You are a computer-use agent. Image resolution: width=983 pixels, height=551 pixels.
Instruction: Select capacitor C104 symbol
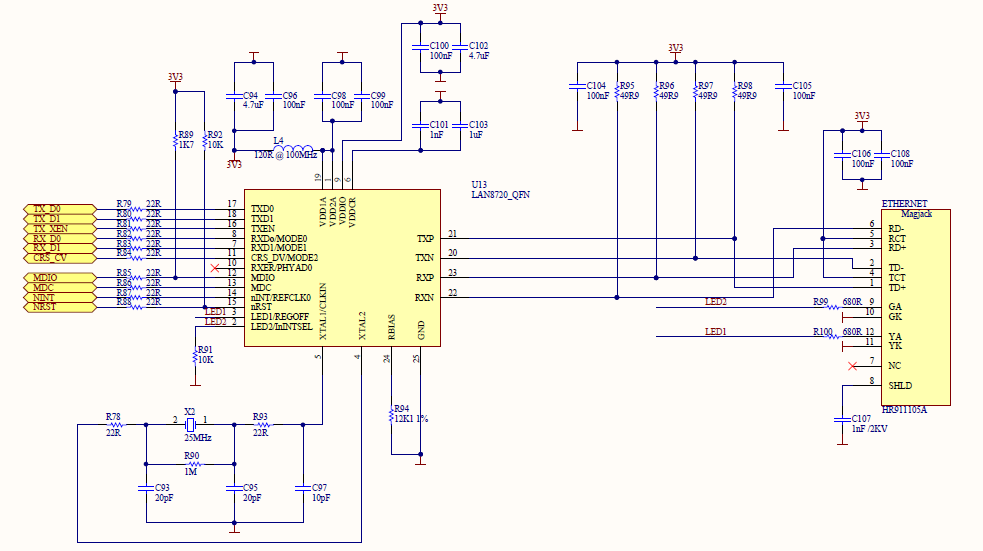click(x=577, y=87)
